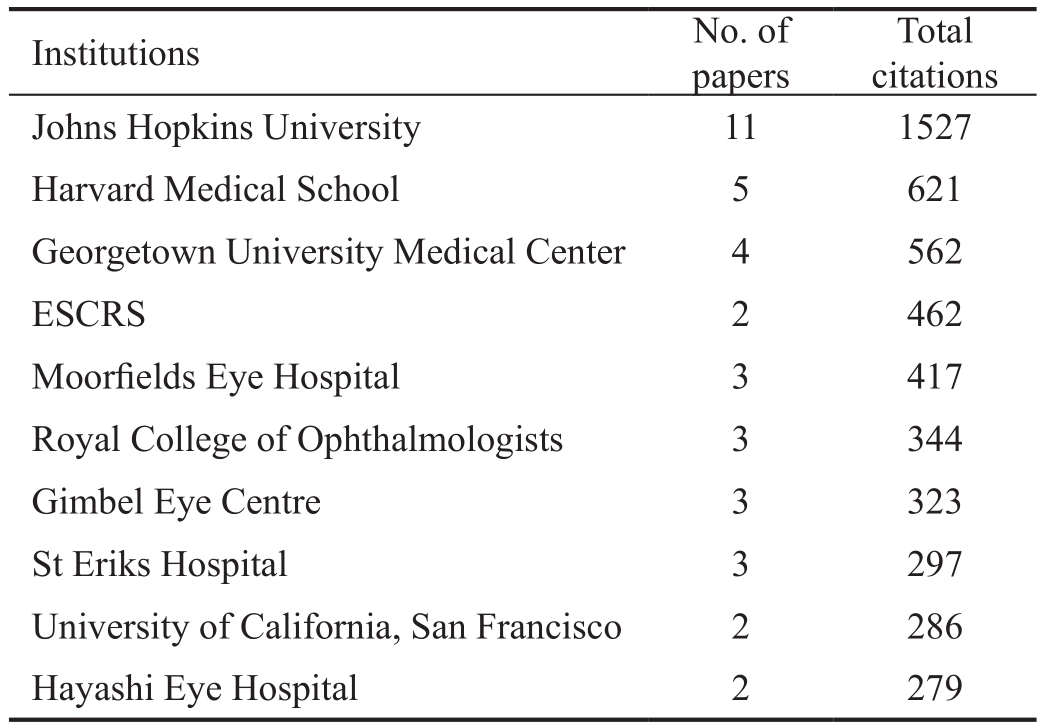Screen dimensions: 1042x728
Task: Select Harvard Medical School text
Action: (215, 189)
